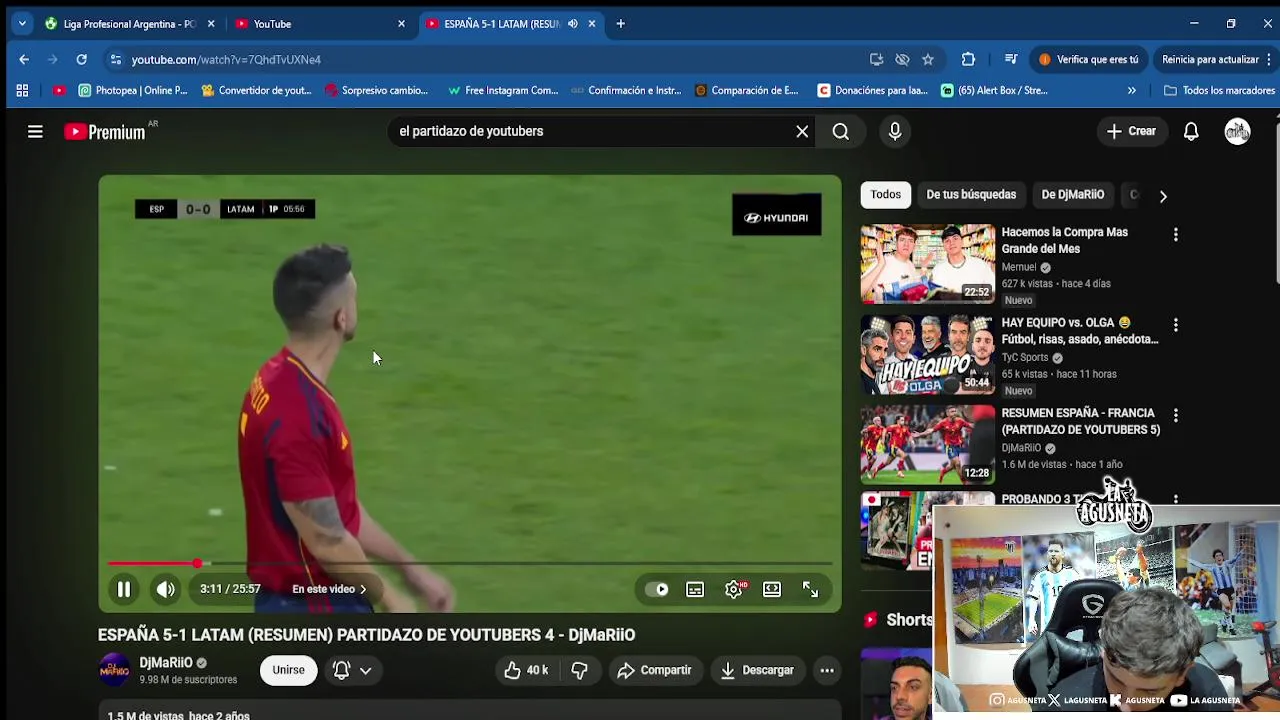Screen dimensions: 1280x720
Task: Open the Memuel channel name
Action: pos(1019,267)
